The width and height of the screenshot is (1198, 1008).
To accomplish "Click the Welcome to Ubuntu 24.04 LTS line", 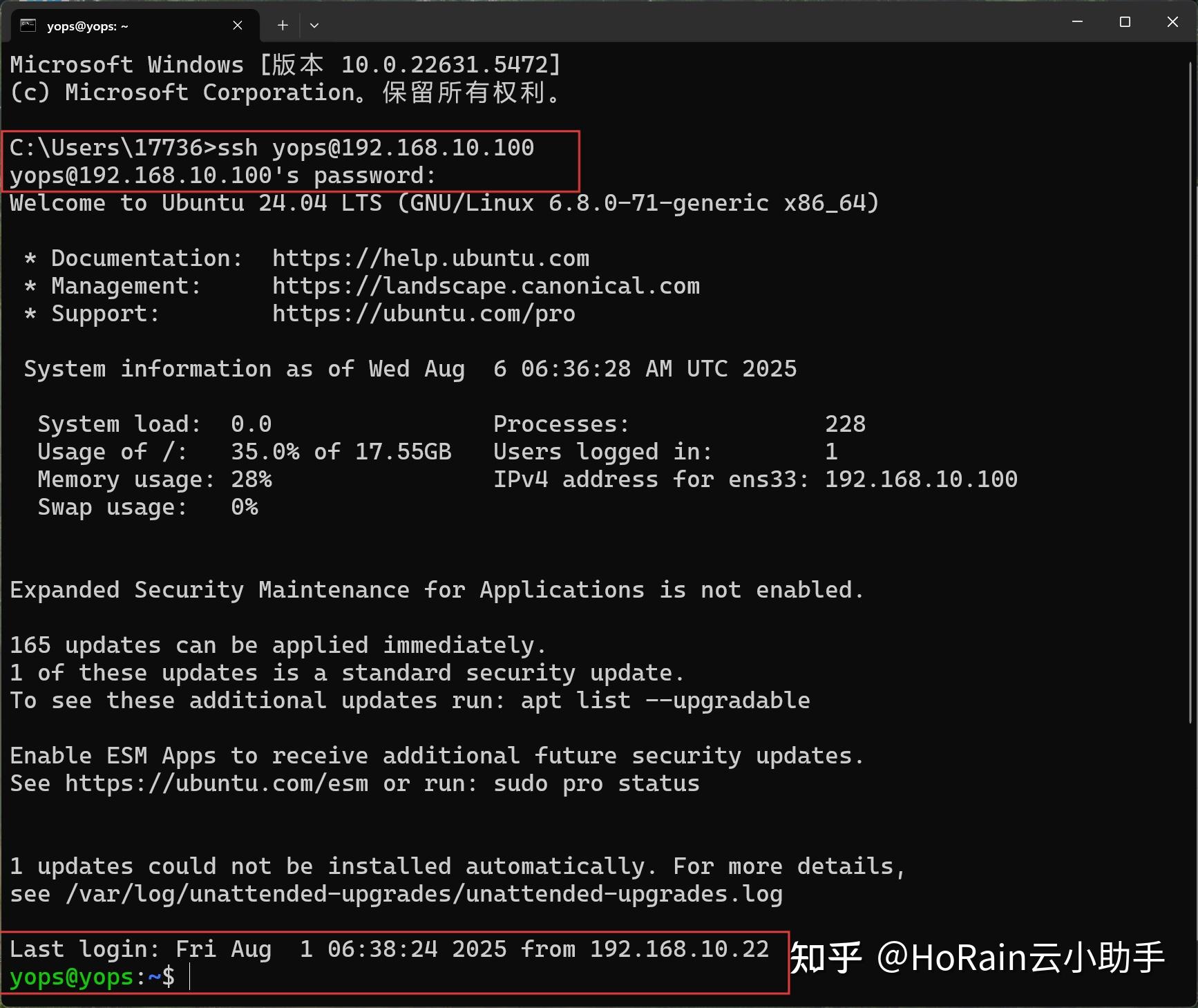I will [444, 203].
